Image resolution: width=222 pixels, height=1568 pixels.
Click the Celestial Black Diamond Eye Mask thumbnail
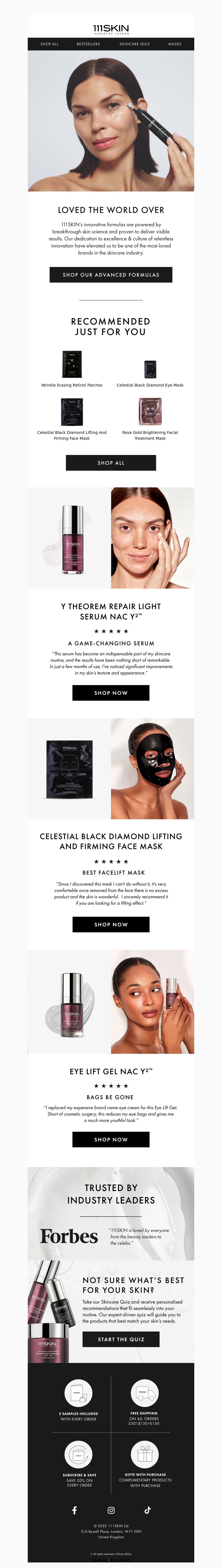pos(150,369)
